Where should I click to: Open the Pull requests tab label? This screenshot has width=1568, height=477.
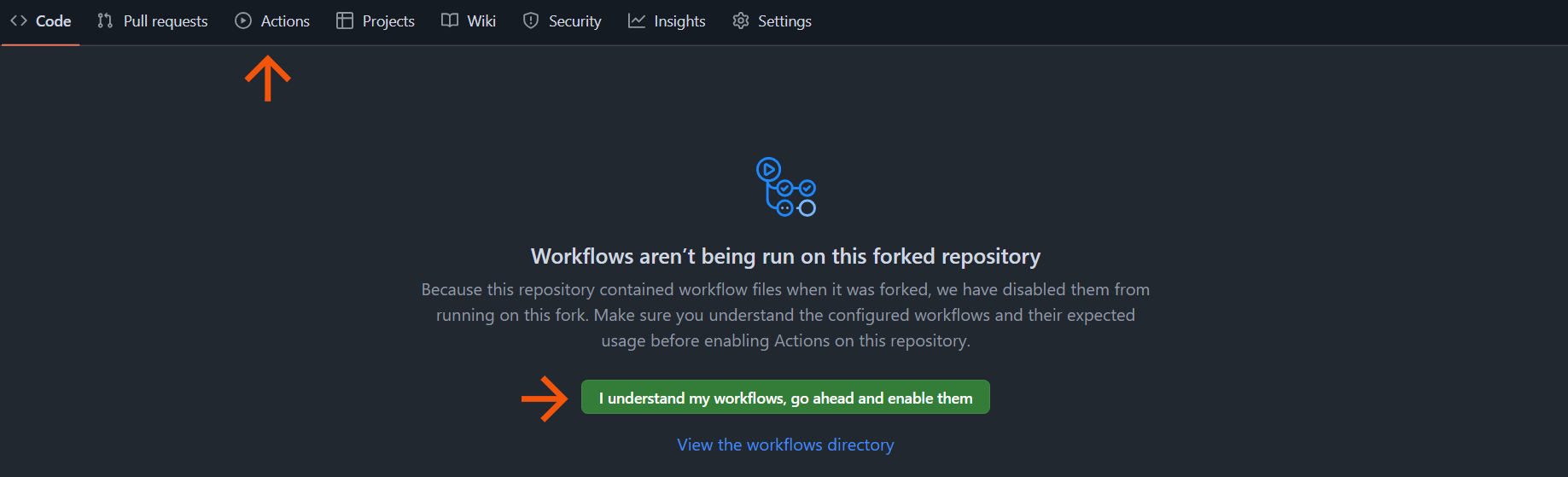166,21
